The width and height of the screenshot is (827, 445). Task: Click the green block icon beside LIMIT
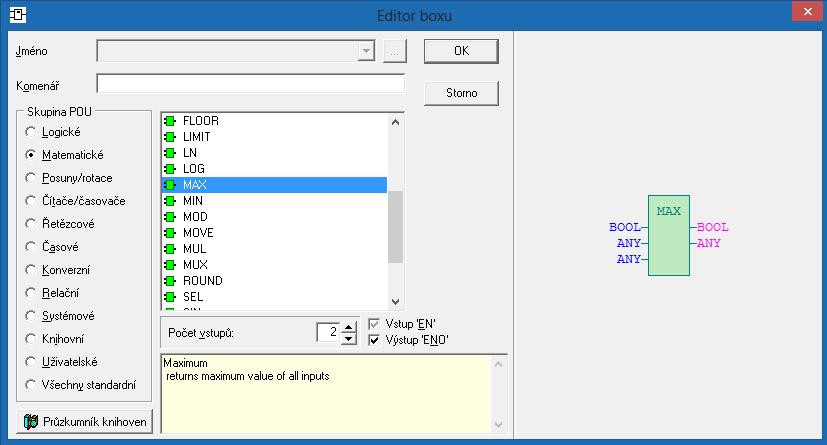pos(170,137)
